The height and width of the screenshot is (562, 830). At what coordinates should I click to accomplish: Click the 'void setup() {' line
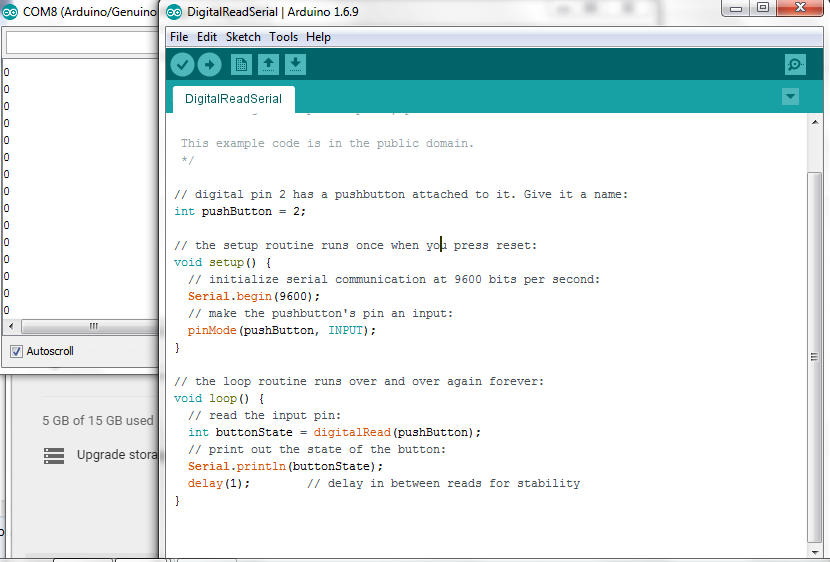[x=222, y=262]
